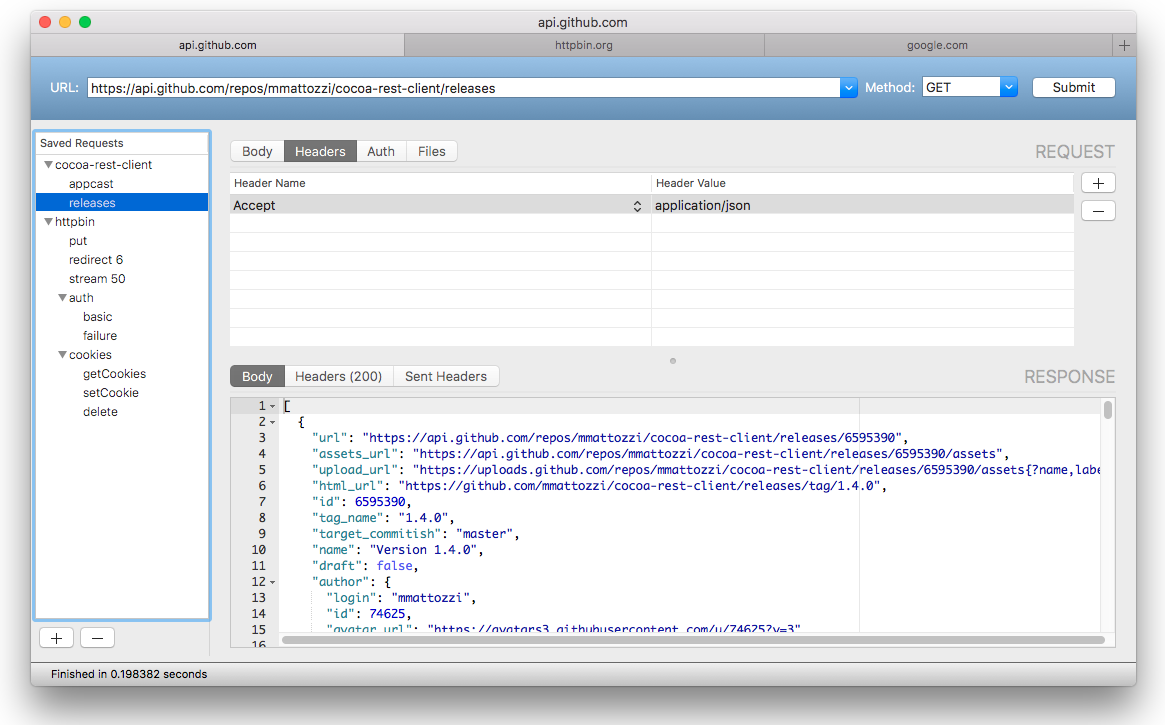Select the stream 50 request
Viewport: 1165px width, 725px height.
pos(97,279)
